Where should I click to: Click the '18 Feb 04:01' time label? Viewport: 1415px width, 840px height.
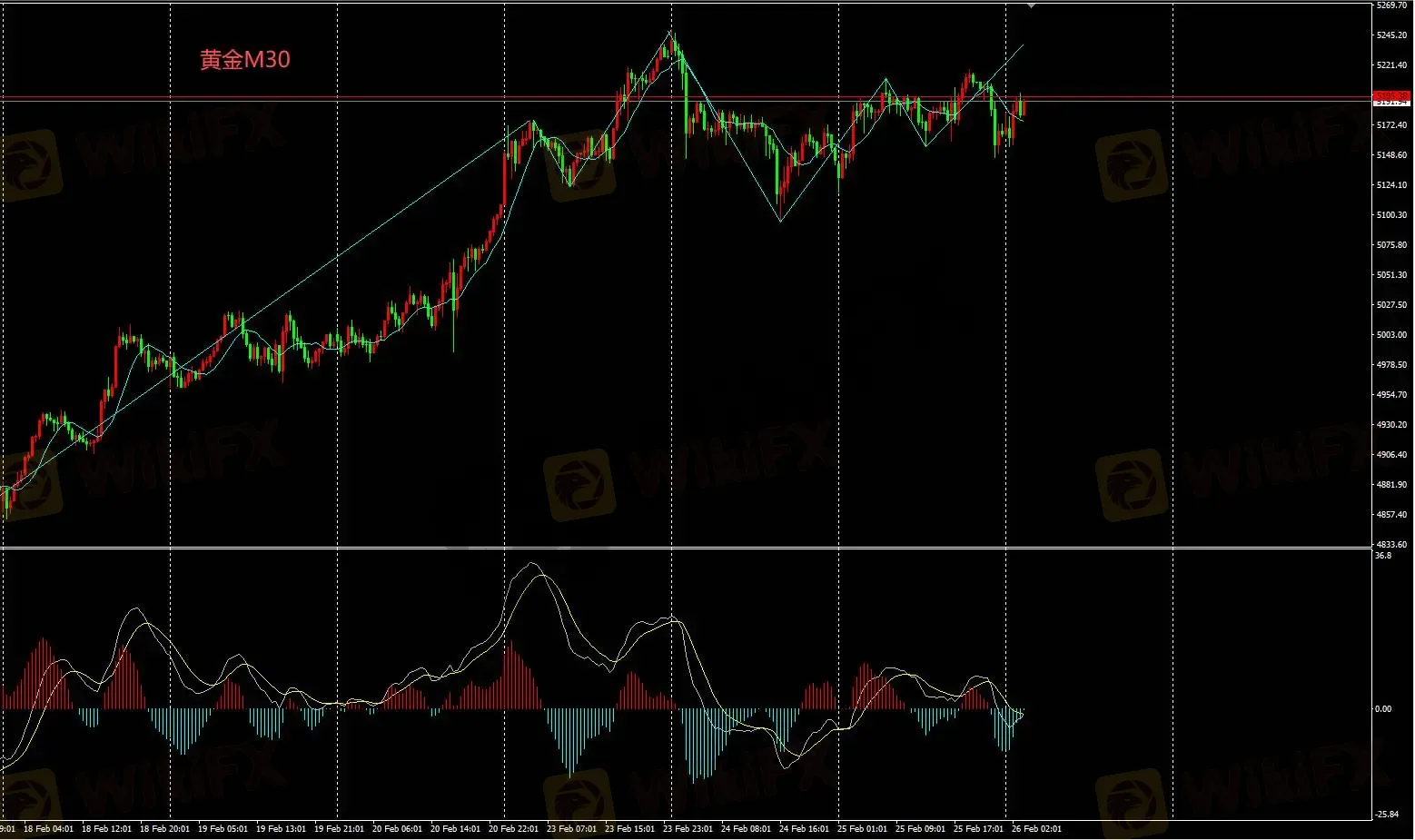(x=49, y=829)
